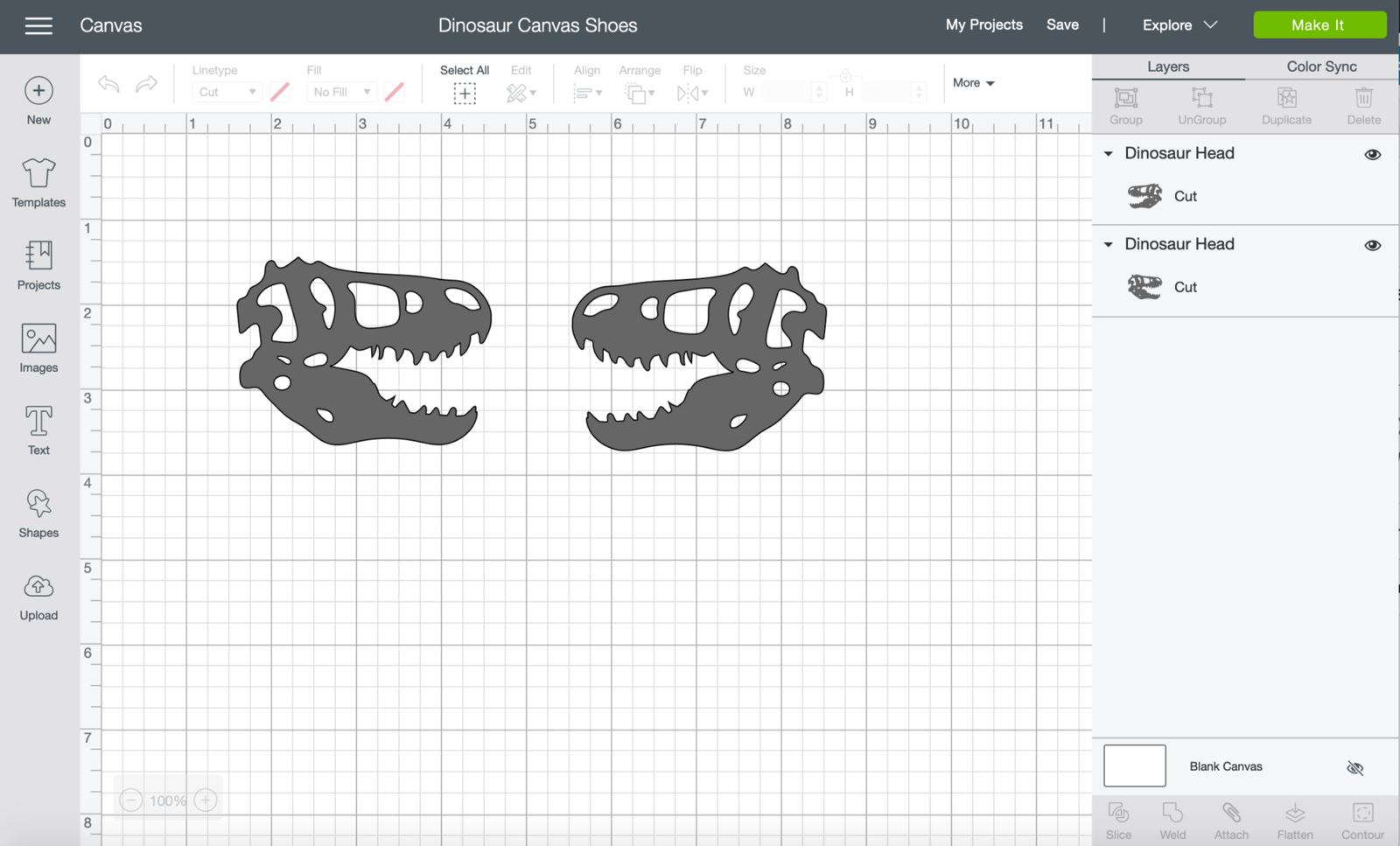Go to My Projects
Screen dimensions: 1400x846
(983, 24)
